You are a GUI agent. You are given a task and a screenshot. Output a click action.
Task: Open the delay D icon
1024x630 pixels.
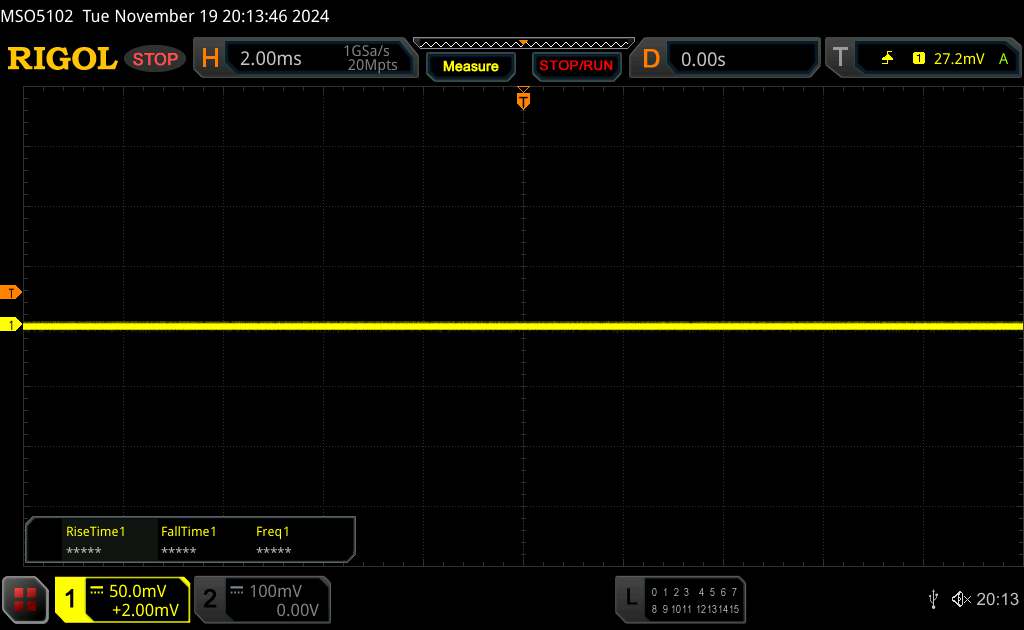[x=650, y=59]
